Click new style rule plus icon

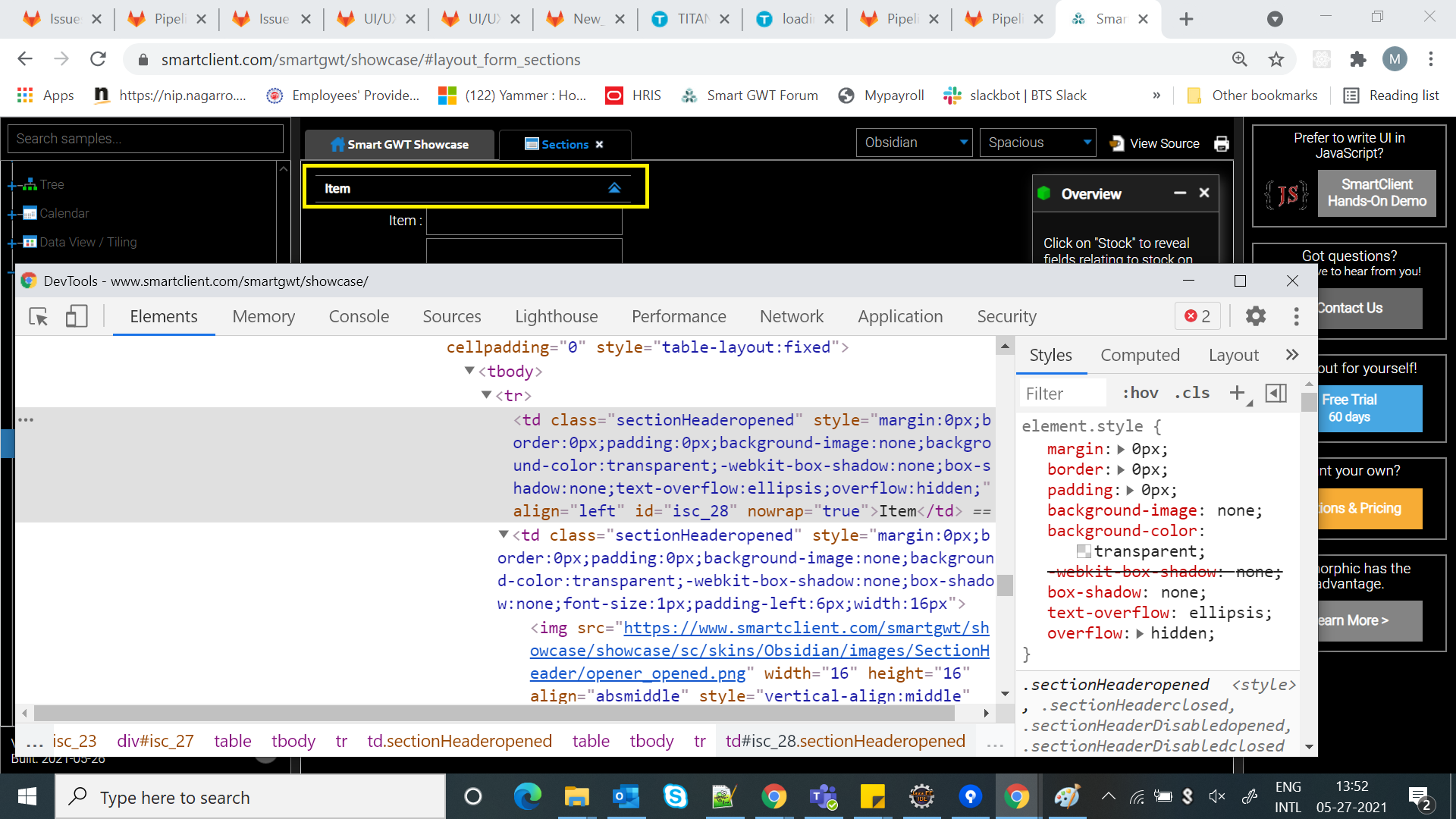pyautogui.click(x=1237, y=393)
